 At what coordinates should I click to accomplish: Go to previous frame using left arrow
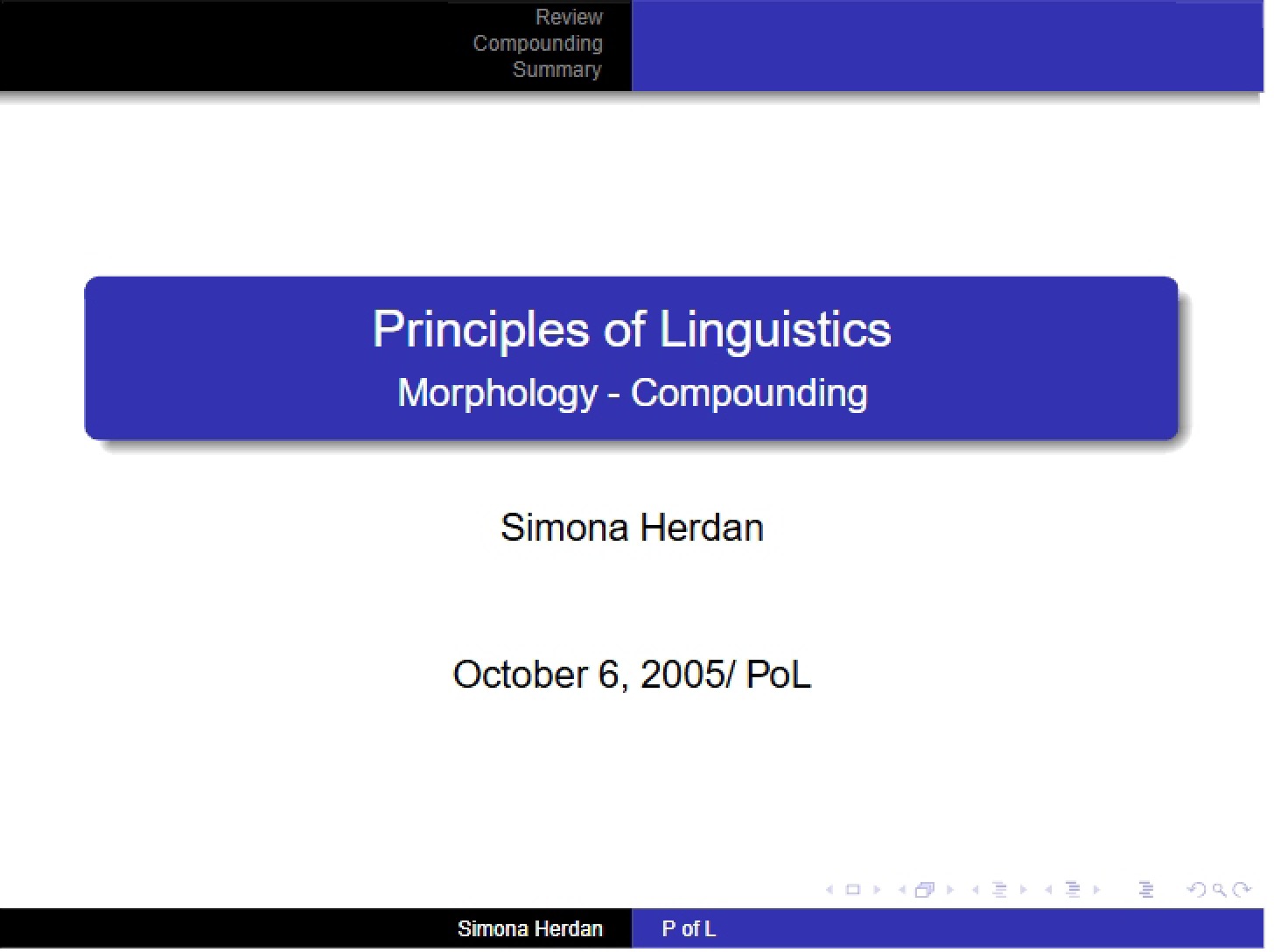(902, 890)
